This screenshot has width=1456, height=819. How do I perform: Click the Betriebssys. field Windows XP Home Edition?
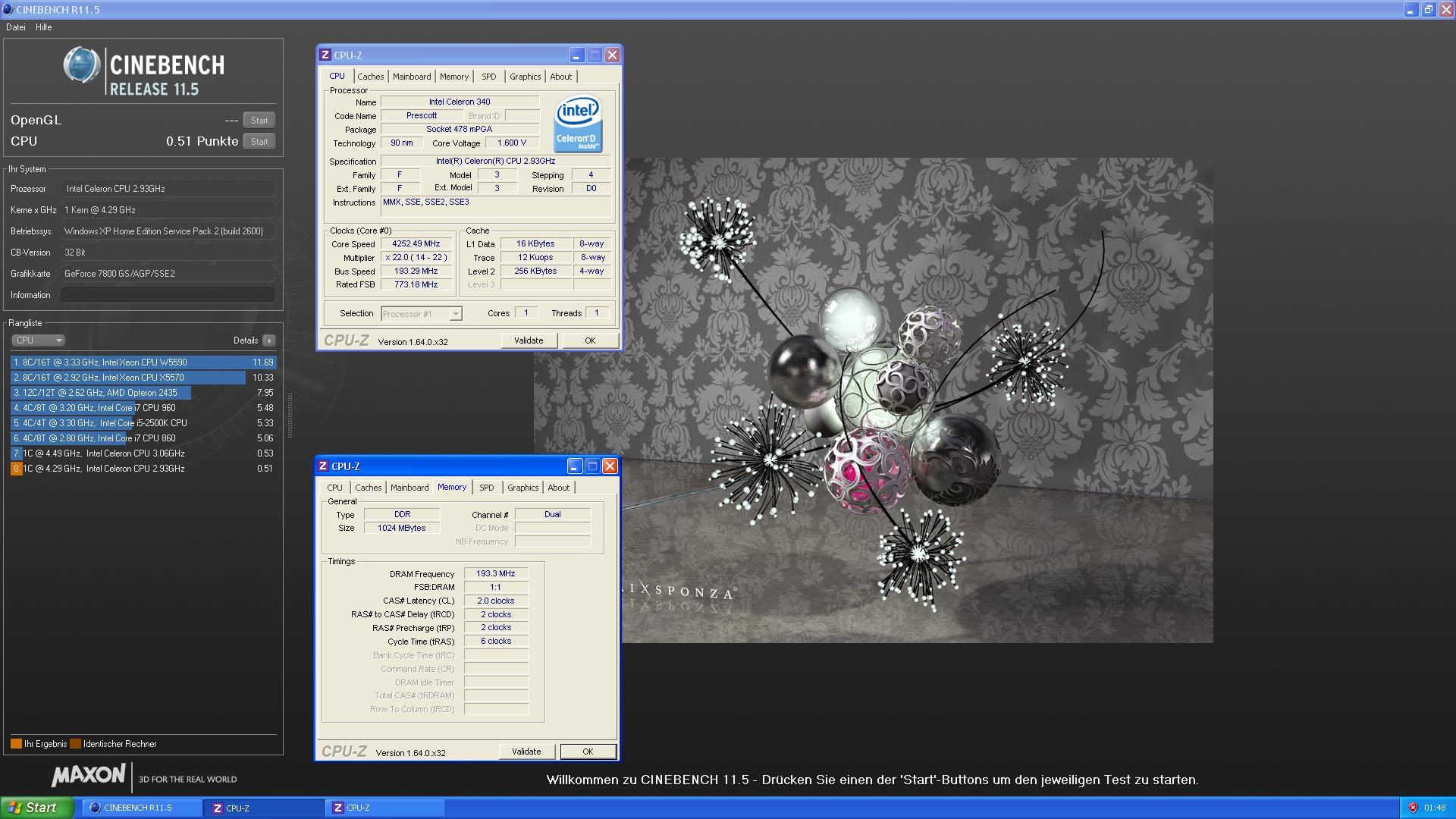168,231
